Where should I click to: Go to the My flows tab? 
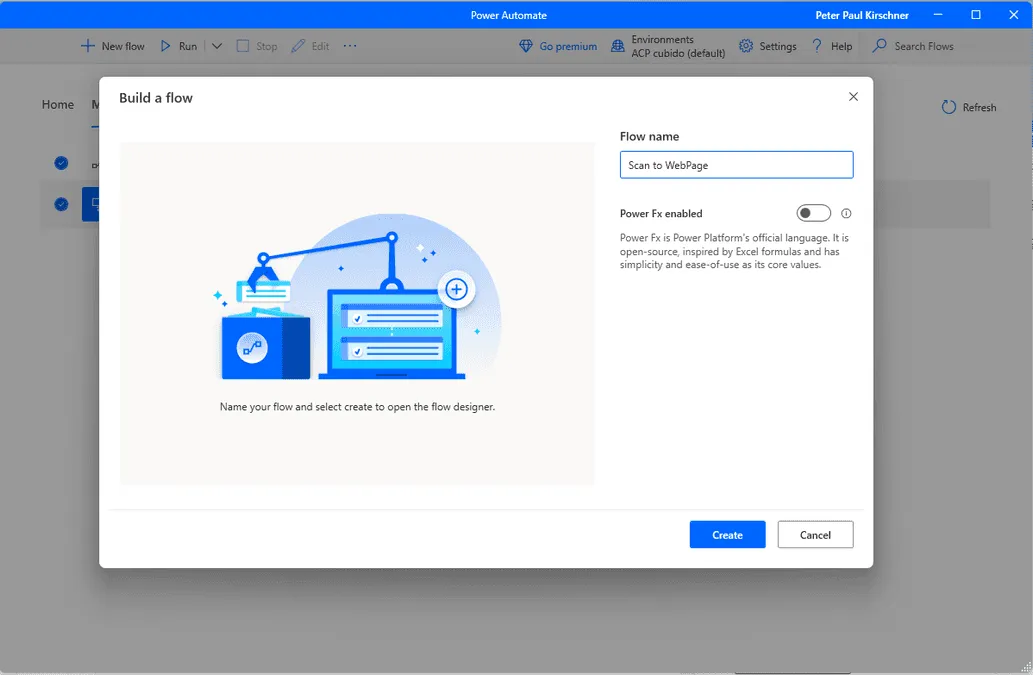point(95,104)
